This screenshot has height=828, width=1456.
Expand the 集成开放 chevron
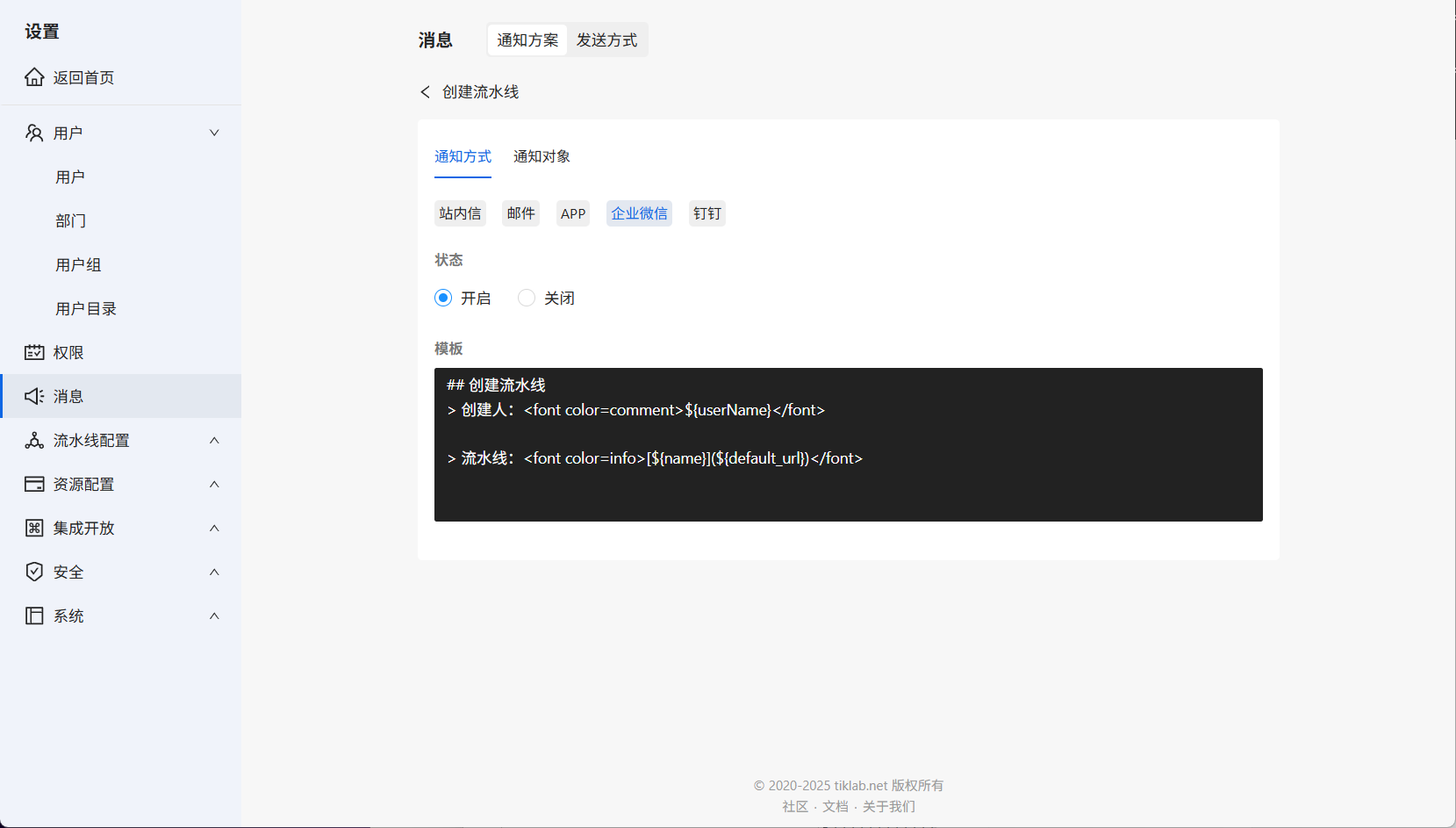[214, 528]
